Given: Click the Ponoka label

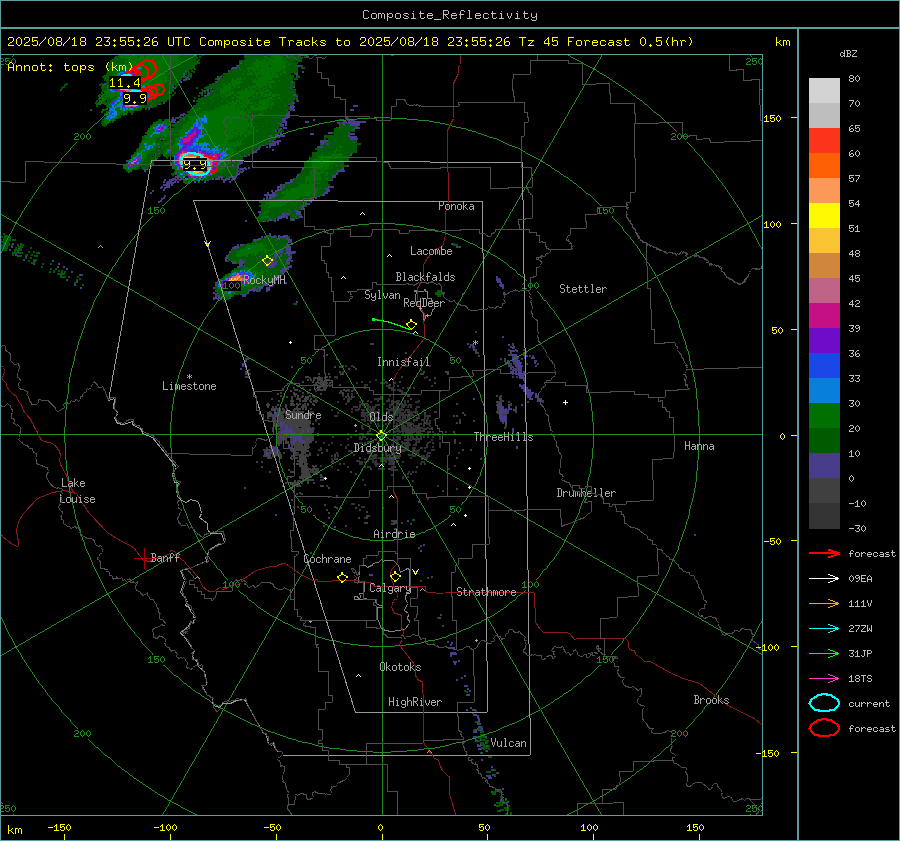Looking at the screenshot, I should [456, 206].
